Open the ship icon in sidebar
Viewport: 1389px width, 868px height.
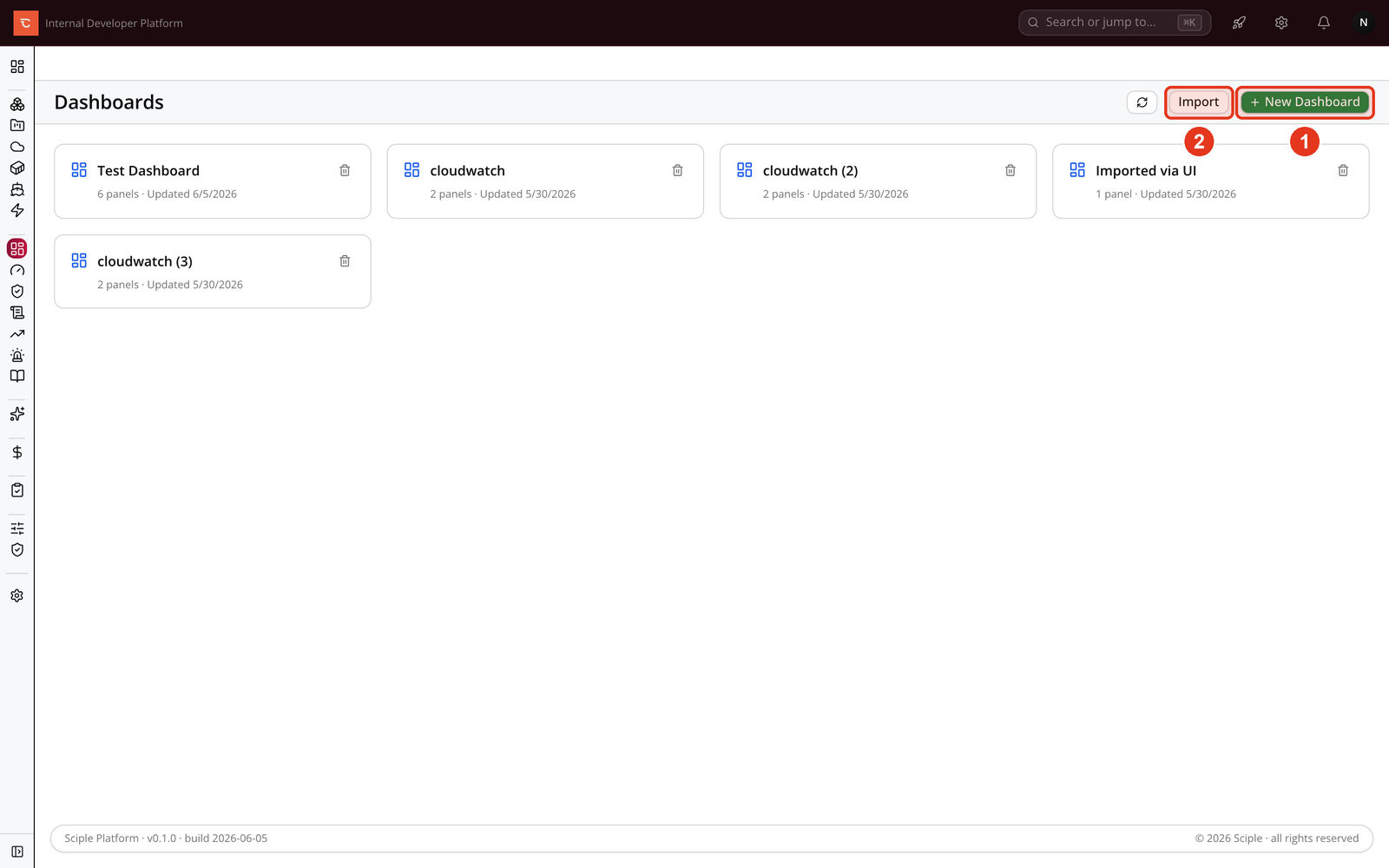coord(17,189)
